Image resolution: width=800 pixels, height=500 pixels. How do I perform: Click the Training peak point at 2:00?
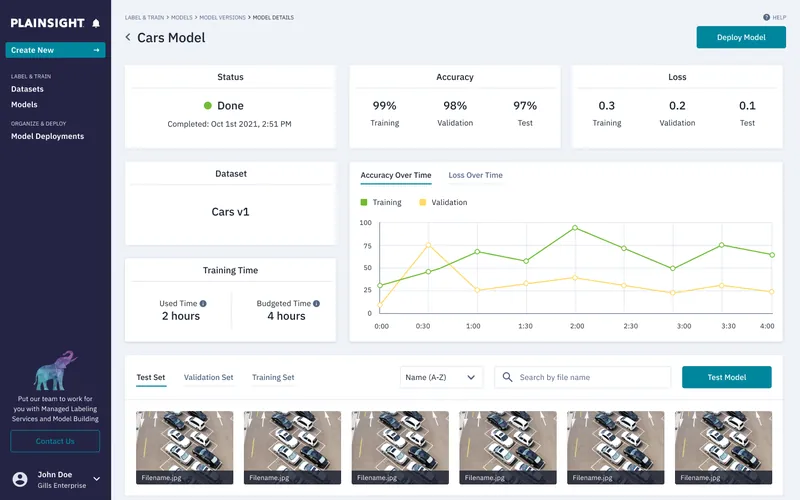tap(575, 228)
